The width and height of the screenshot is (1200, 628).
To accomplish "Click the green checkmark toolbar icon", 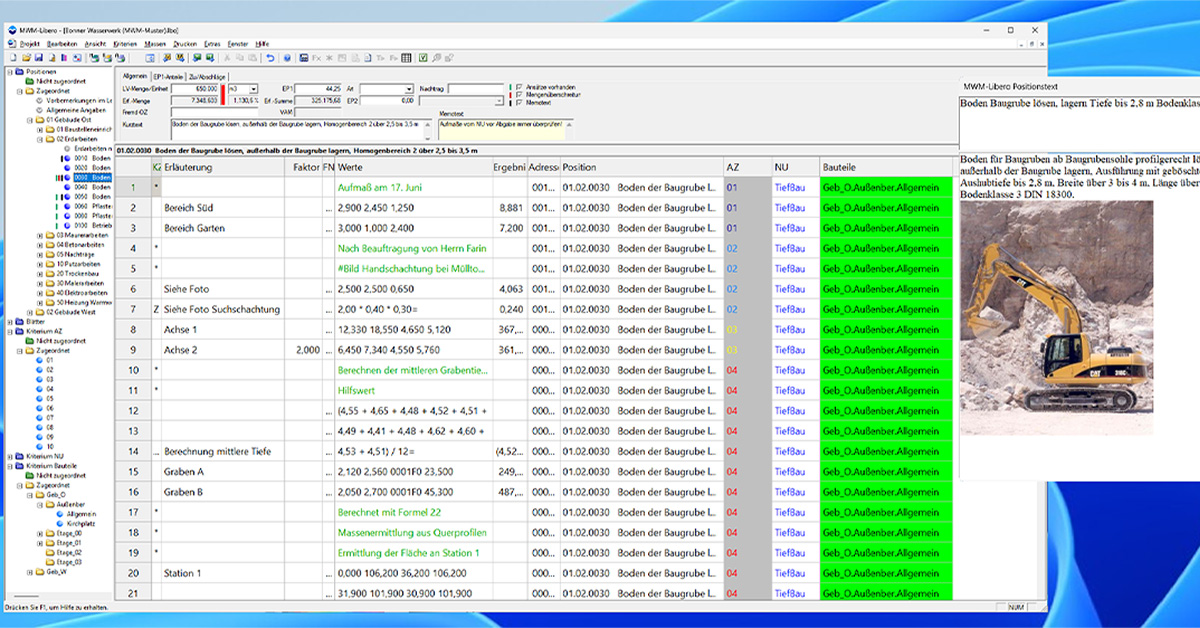I will coord(423,58).
